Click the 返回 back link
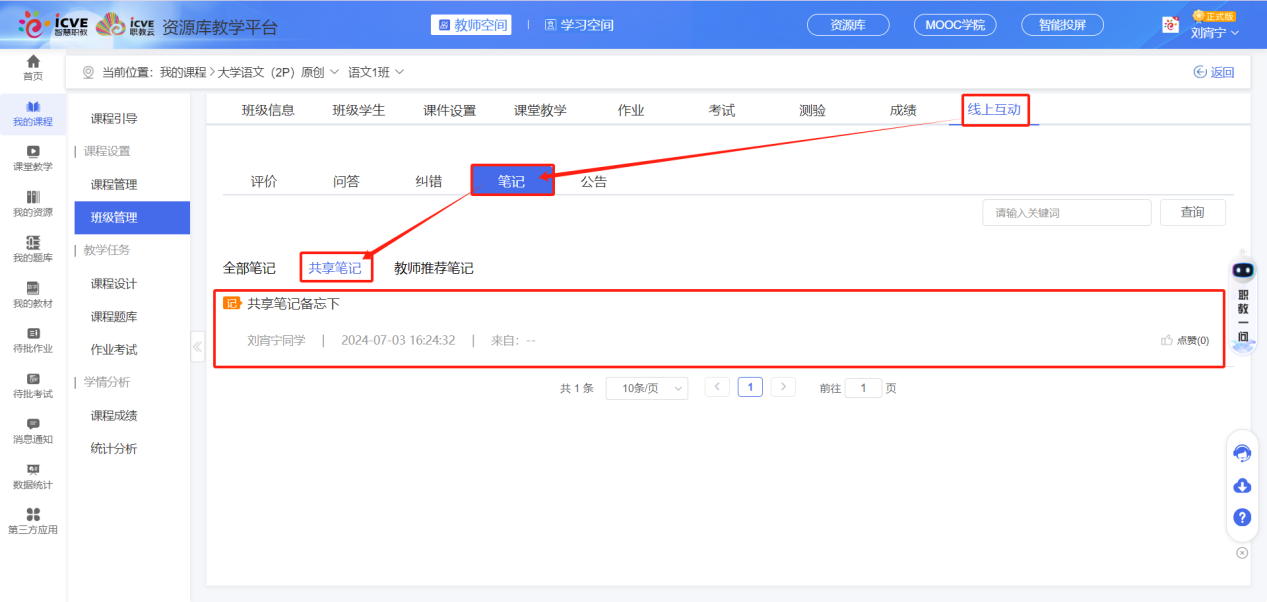This screenshot has width=1267, height=602. click(1213, 71)
